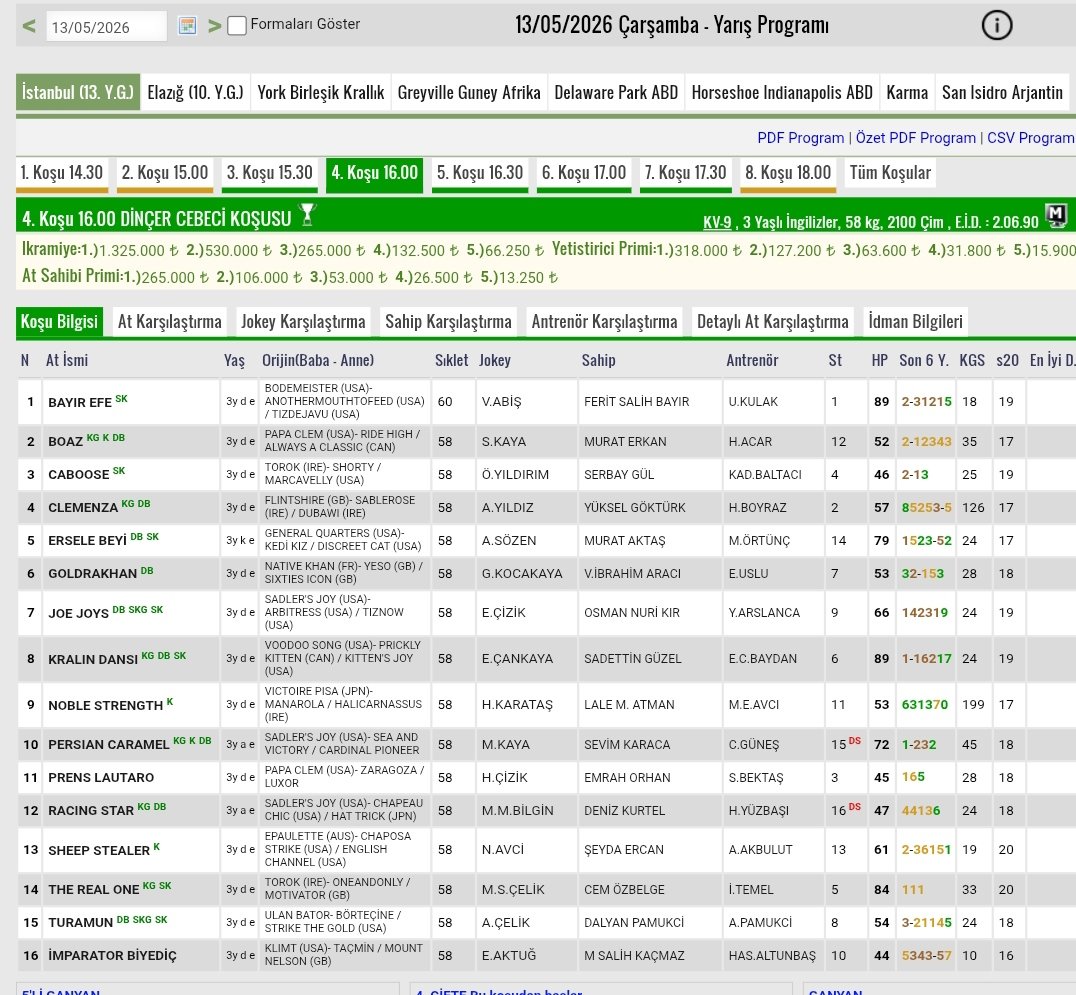Open Antrenör Karşılaştırma tab
The image size is (1076, 995).
click(x=605, y=322)
